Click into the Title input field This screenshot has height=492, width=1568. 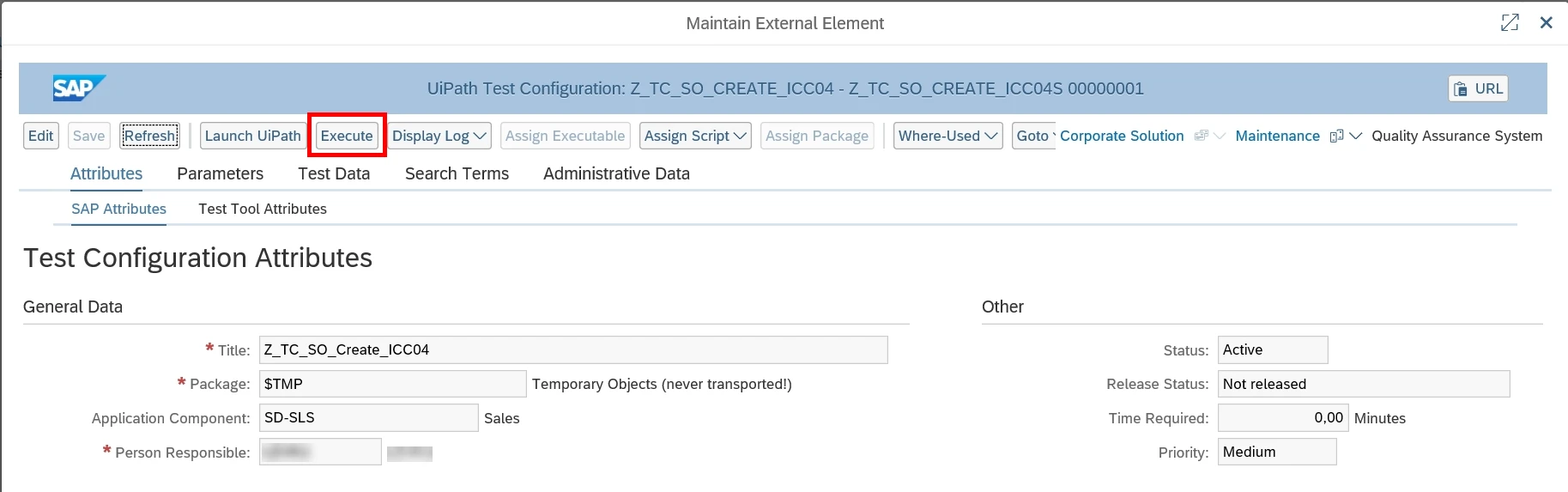point(573,349)
